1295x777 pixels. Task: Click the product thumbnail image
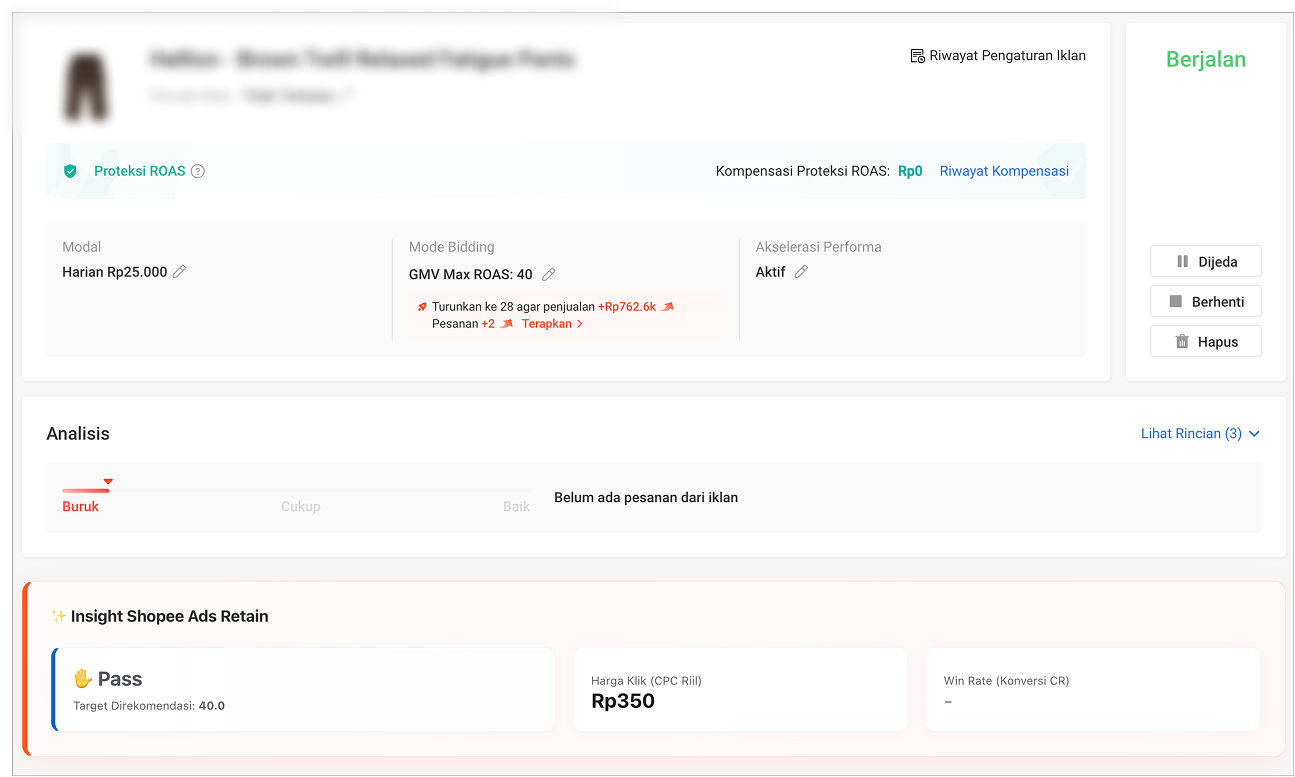tap(86, 87)
